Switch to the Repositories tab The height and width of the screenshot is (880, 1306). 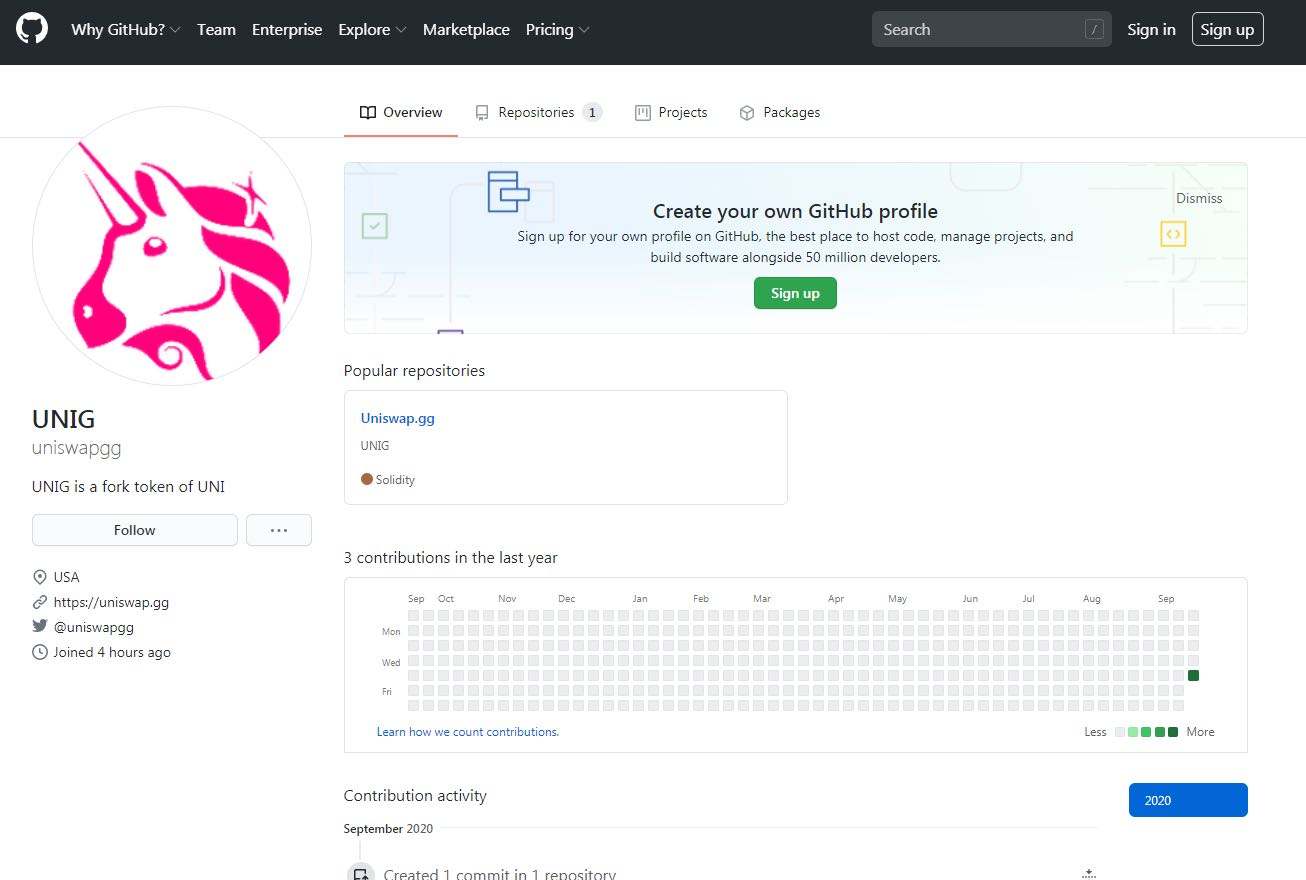538,112
